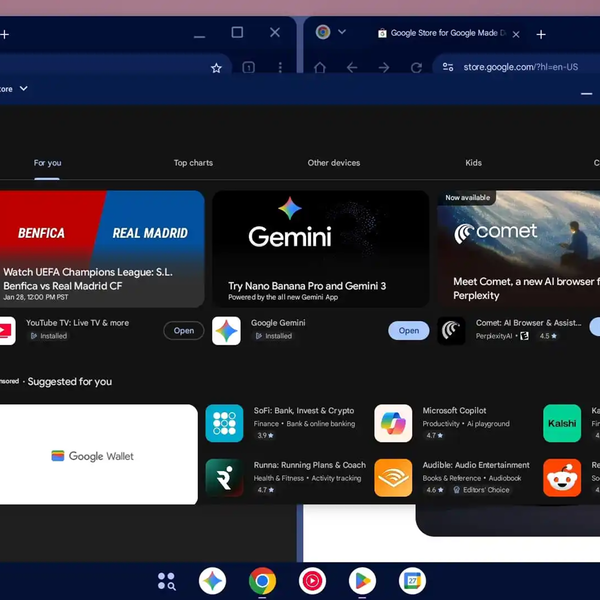Viewport: 600px width, 600px height.
Task: Launch Chrome from the taskbar
Action: click(263, 580)
